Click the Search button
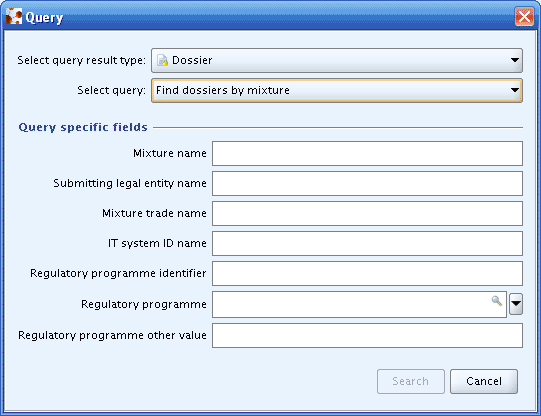 coord(411,381)
